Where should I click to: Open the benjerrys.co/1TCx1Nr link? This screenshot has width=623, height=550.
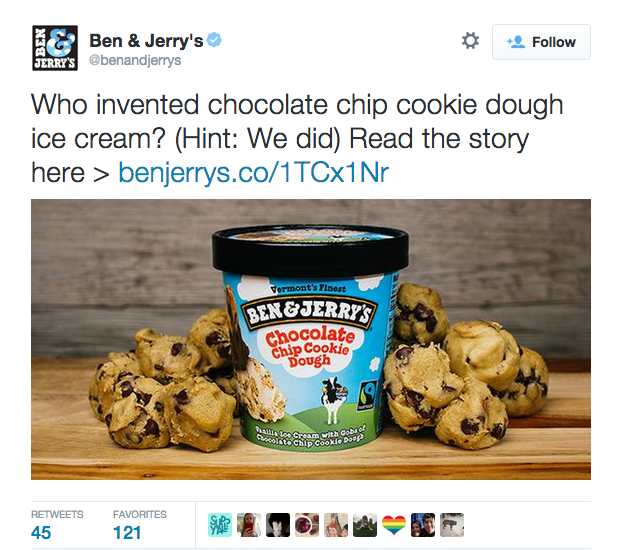tap(253, 173)
